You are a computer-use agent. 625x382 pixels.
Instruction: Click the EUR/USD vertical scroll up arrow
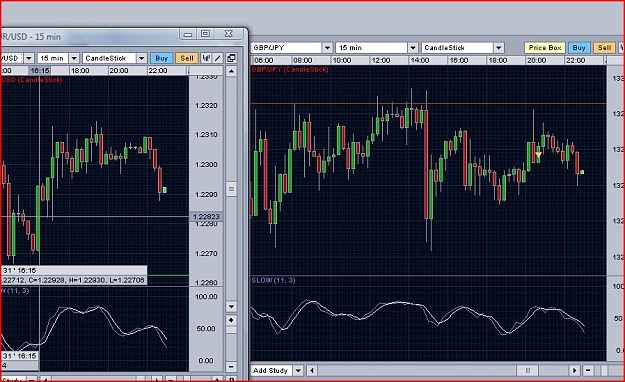(x=231, y=72)
